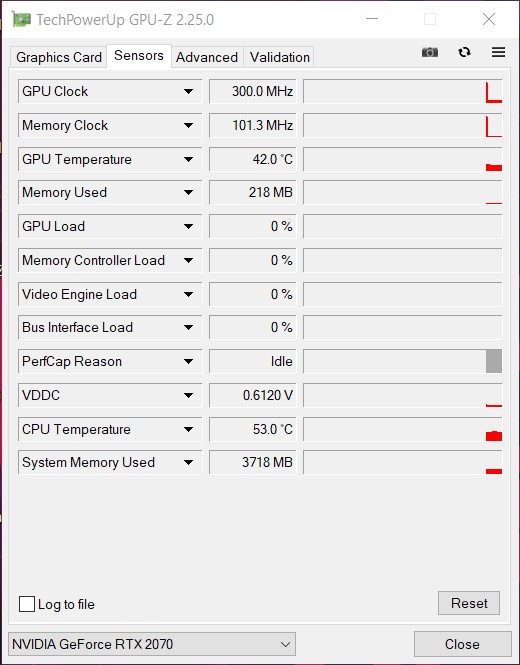Open the CPU Temperature dropdown arrow
The width and height of the screenshot is (520, 665).
[x=189, y=429]
